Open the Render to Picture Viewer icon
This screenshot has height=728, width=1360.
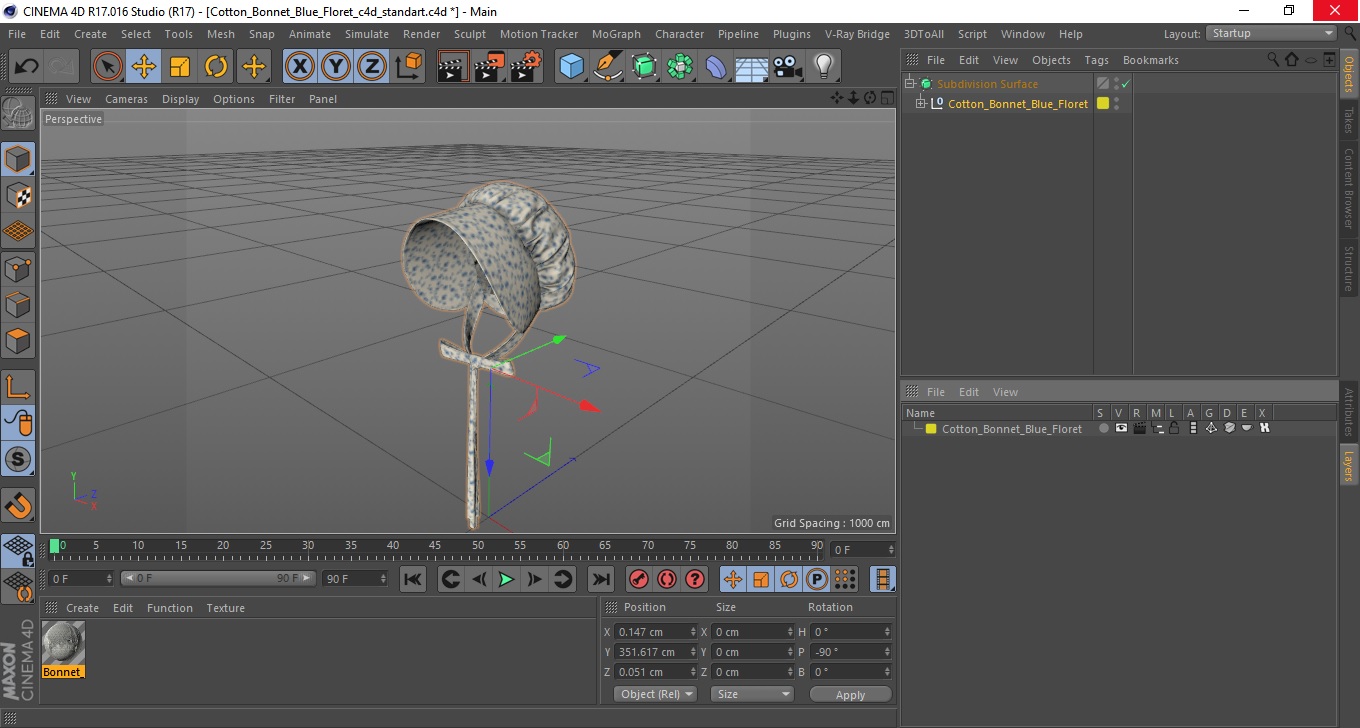point(489,67)
